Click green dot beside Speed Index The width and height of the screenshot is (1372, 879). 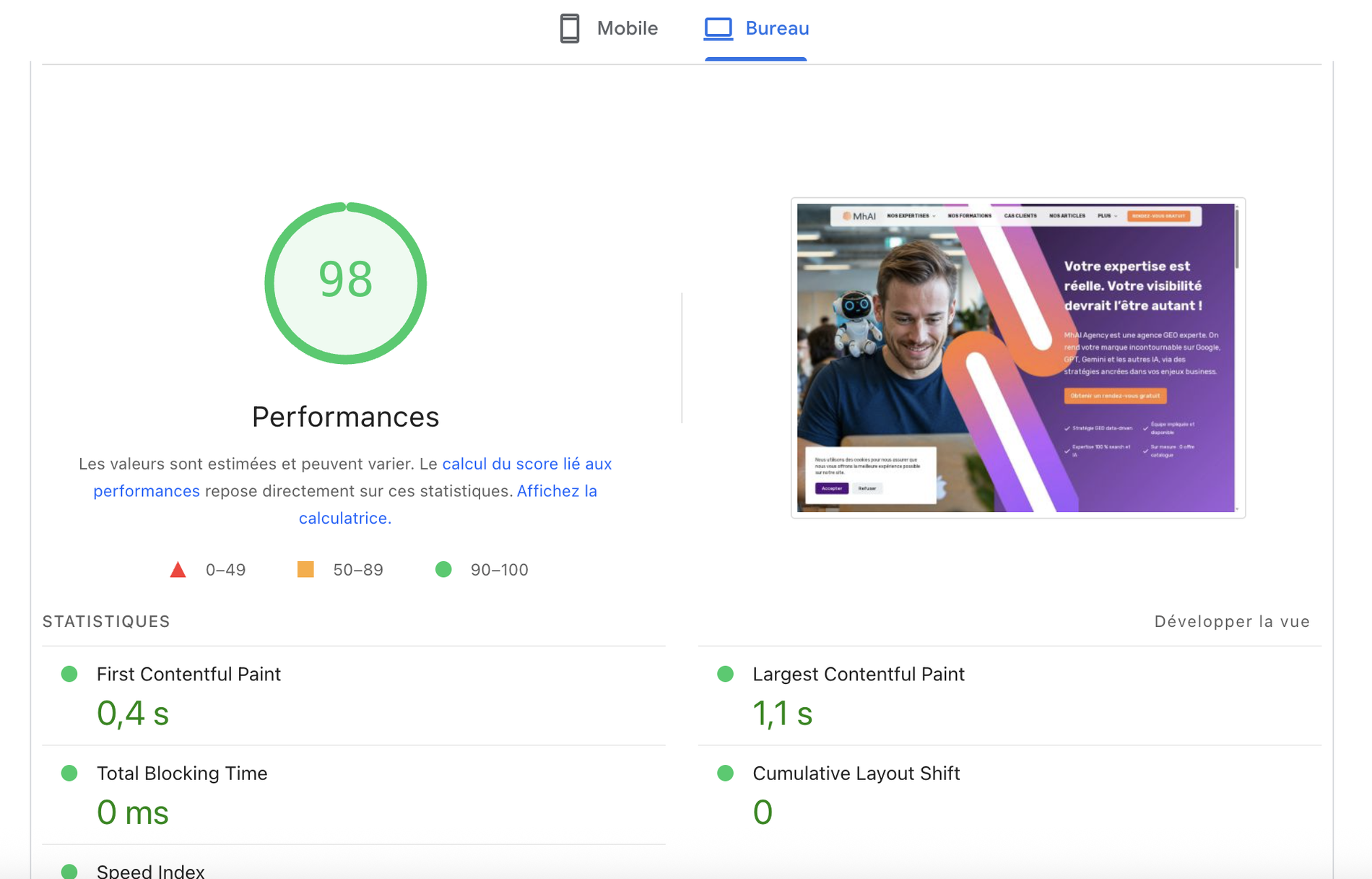69,871
